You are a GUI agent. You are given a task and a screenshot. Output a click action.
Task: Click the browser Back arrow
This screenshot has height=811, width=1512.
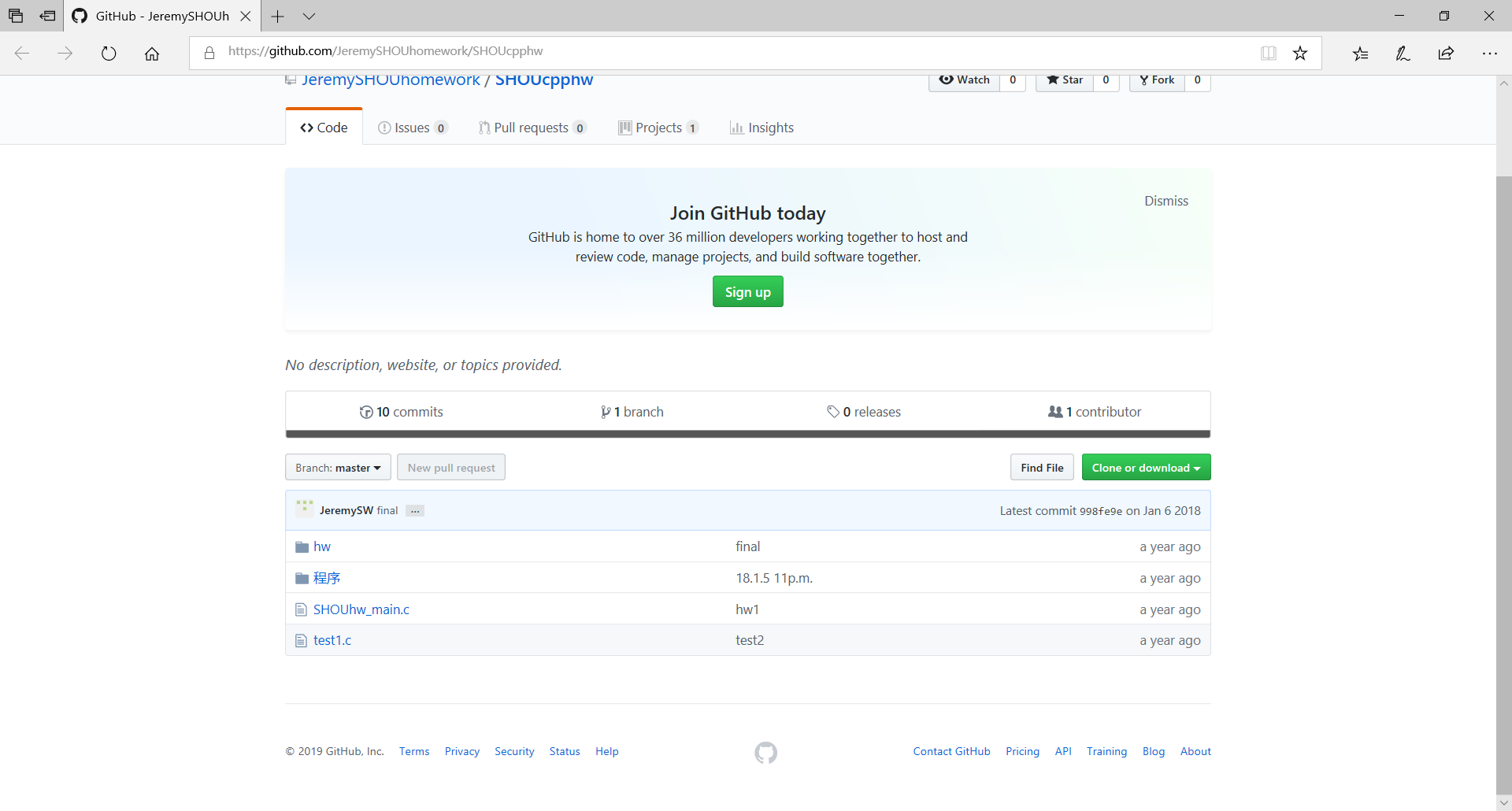tap(22, 53)
